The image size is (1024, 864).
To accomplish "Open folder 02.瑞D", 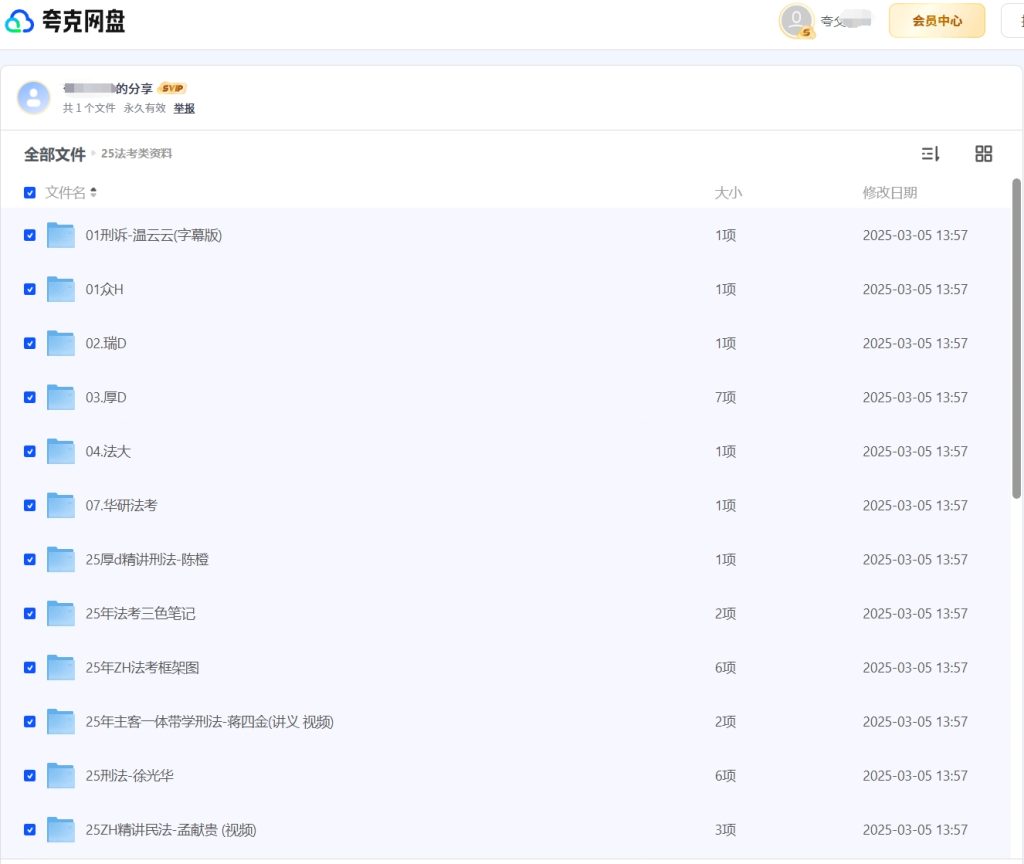I will 106,344.
